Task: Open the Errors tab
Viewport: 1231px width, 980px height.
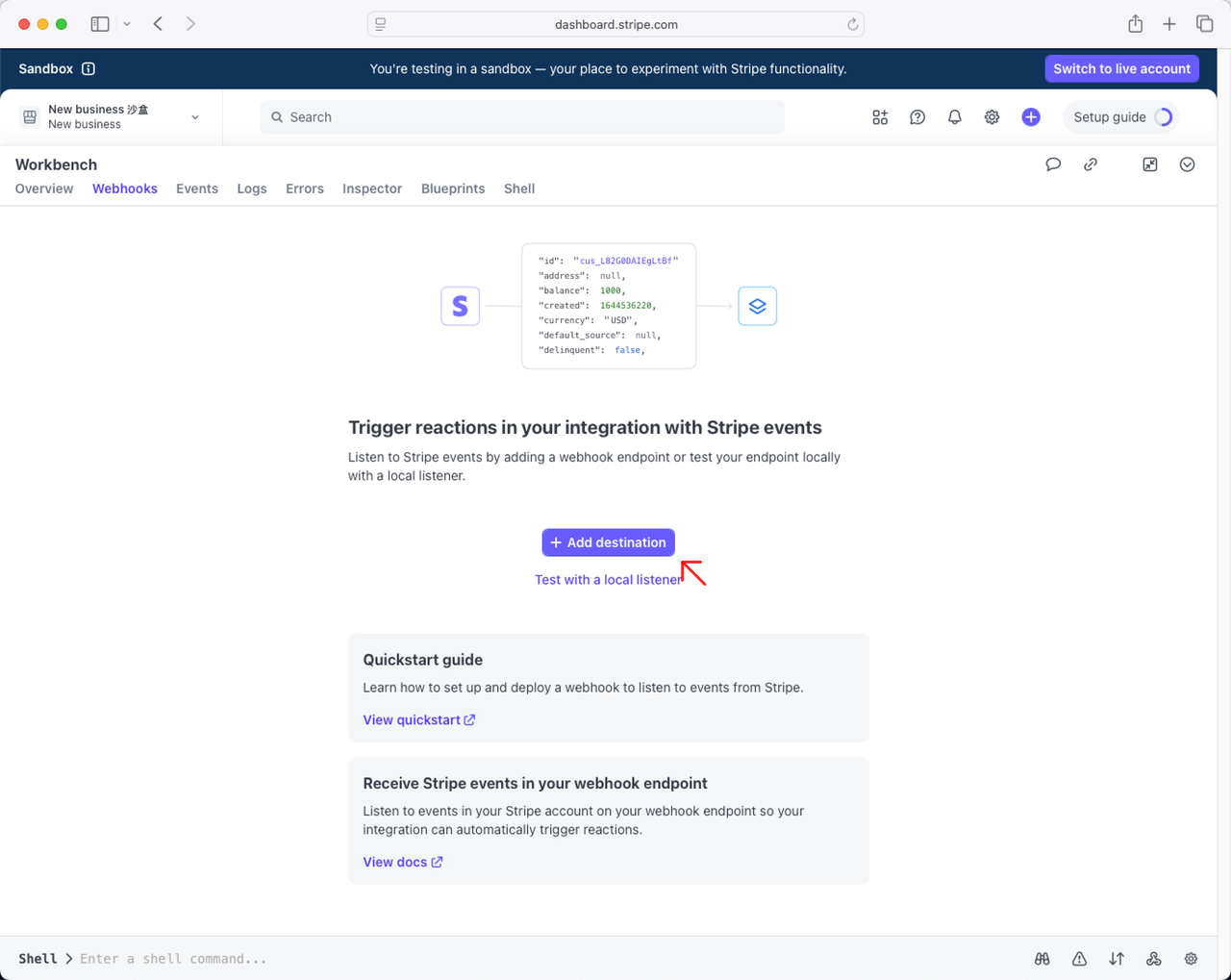Action: 305,188
